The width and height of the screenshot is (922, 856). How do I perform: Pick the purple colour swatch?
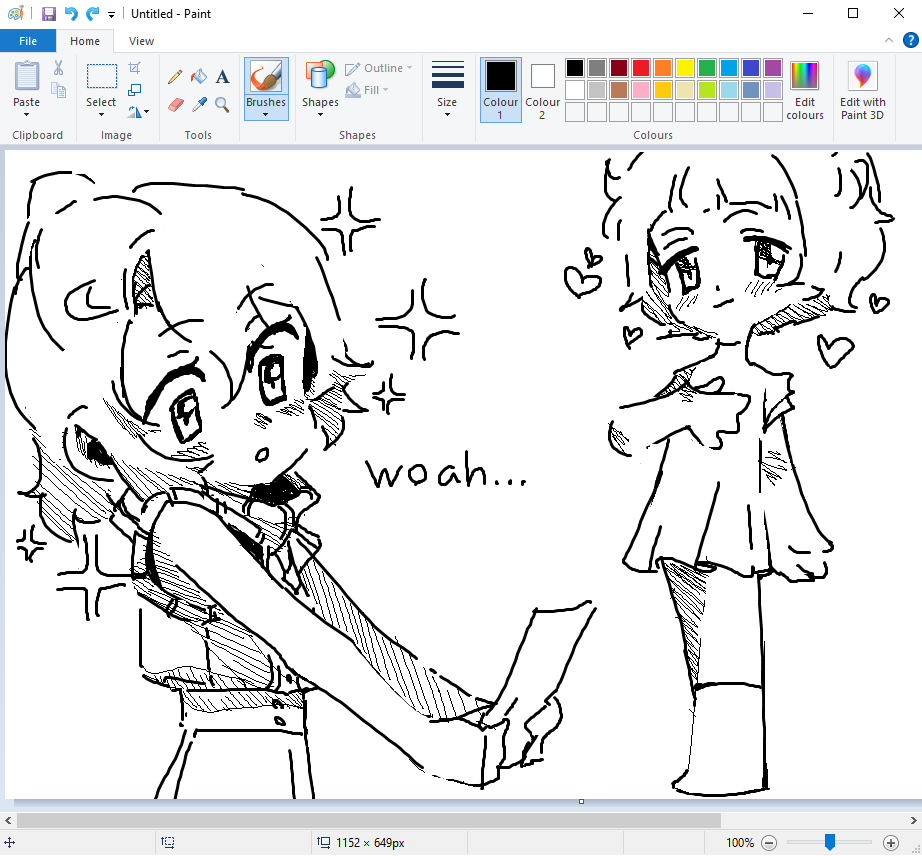773,68
